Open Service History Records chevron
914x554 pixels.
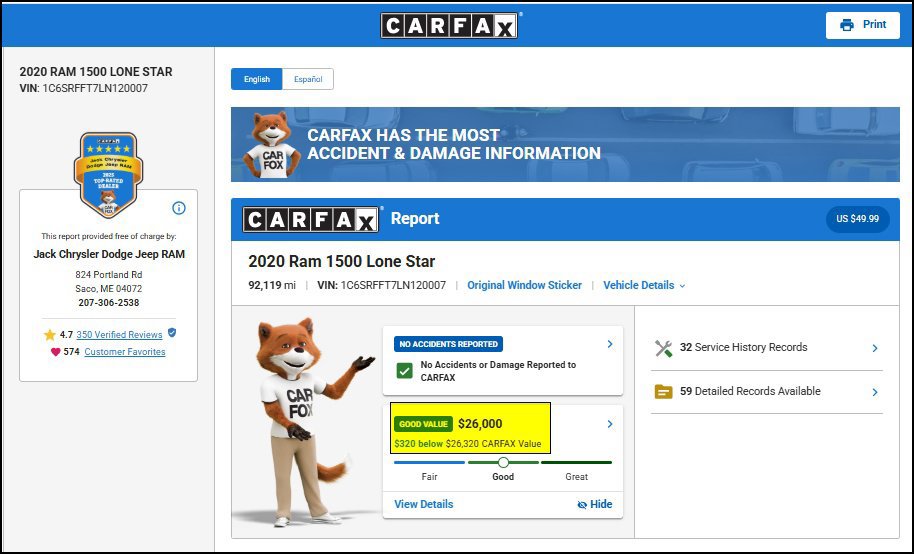point(875,348)
